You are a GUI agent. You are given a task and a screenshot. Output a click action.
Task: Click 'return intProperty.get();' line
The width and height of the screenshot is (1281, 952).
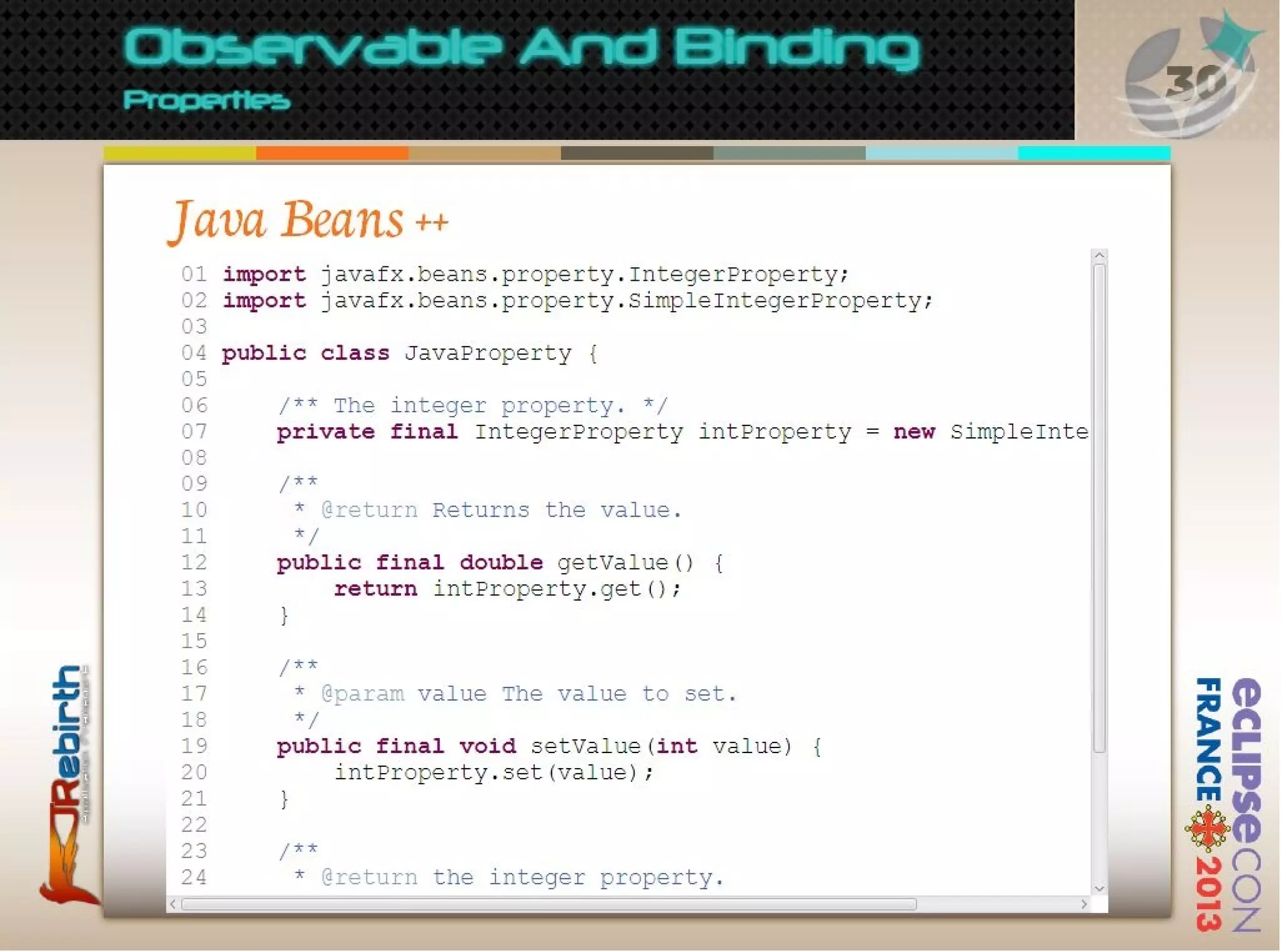(x=507, y=589)
